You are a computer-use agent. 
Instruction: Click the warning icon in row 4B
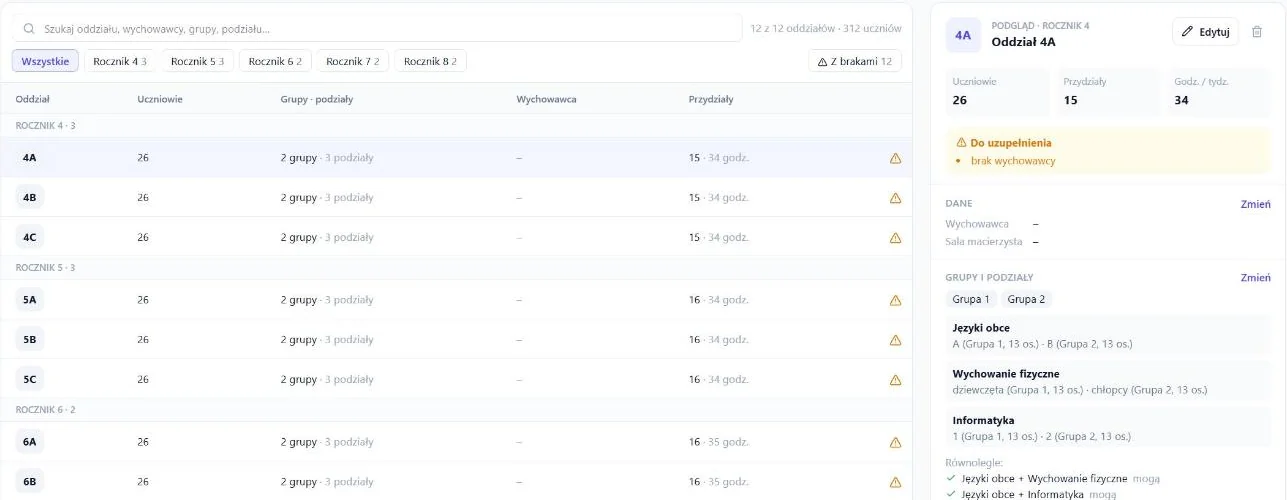(x=895, y=198)
